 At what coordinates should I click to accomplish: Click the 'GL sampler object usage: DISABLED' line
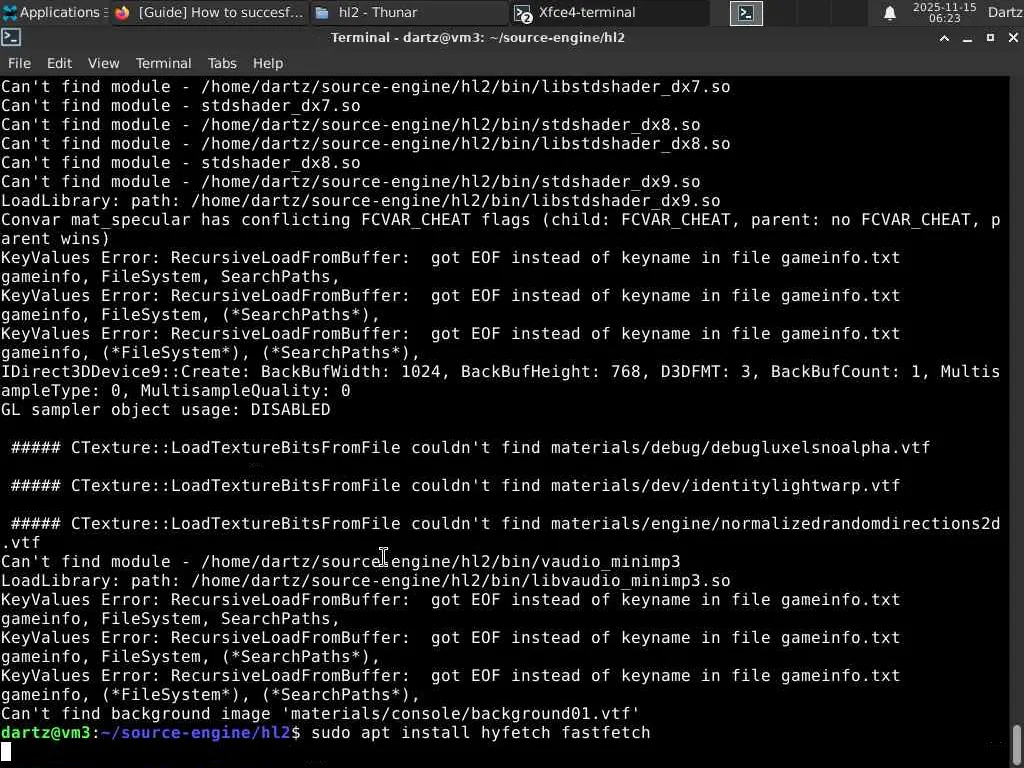(x=165, y=409)
